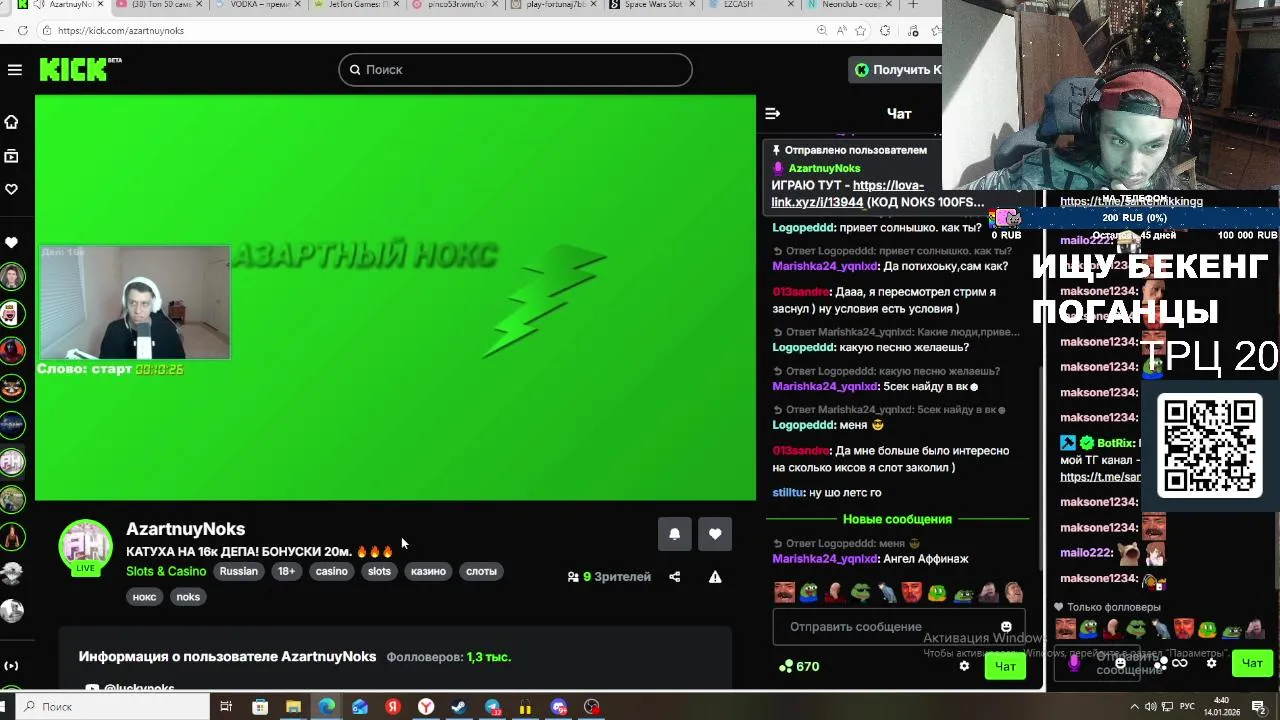Open Microsoft Edge on the taskbar
The width and height of the screenshot is (1280, 720).
point(326,707)
